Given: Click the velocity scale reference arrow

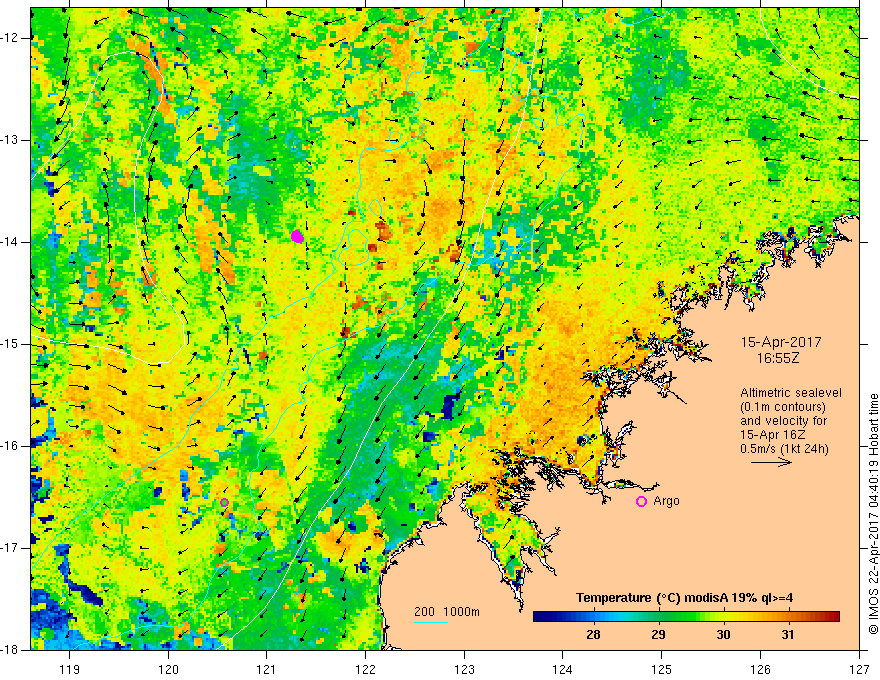Looking at the screenshot, I should click(771, 462).
